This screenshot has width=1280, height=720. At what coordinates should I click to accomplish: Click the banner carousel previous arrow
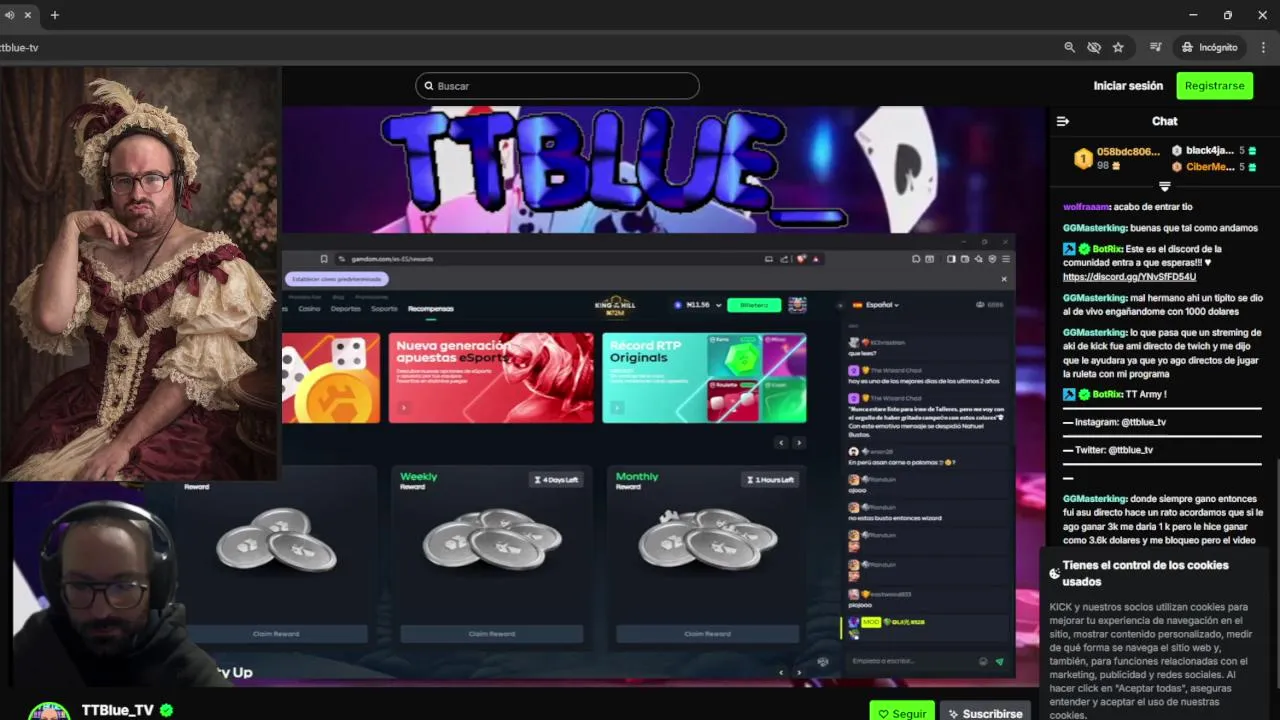pyautogui.click(x=782, y=443)
